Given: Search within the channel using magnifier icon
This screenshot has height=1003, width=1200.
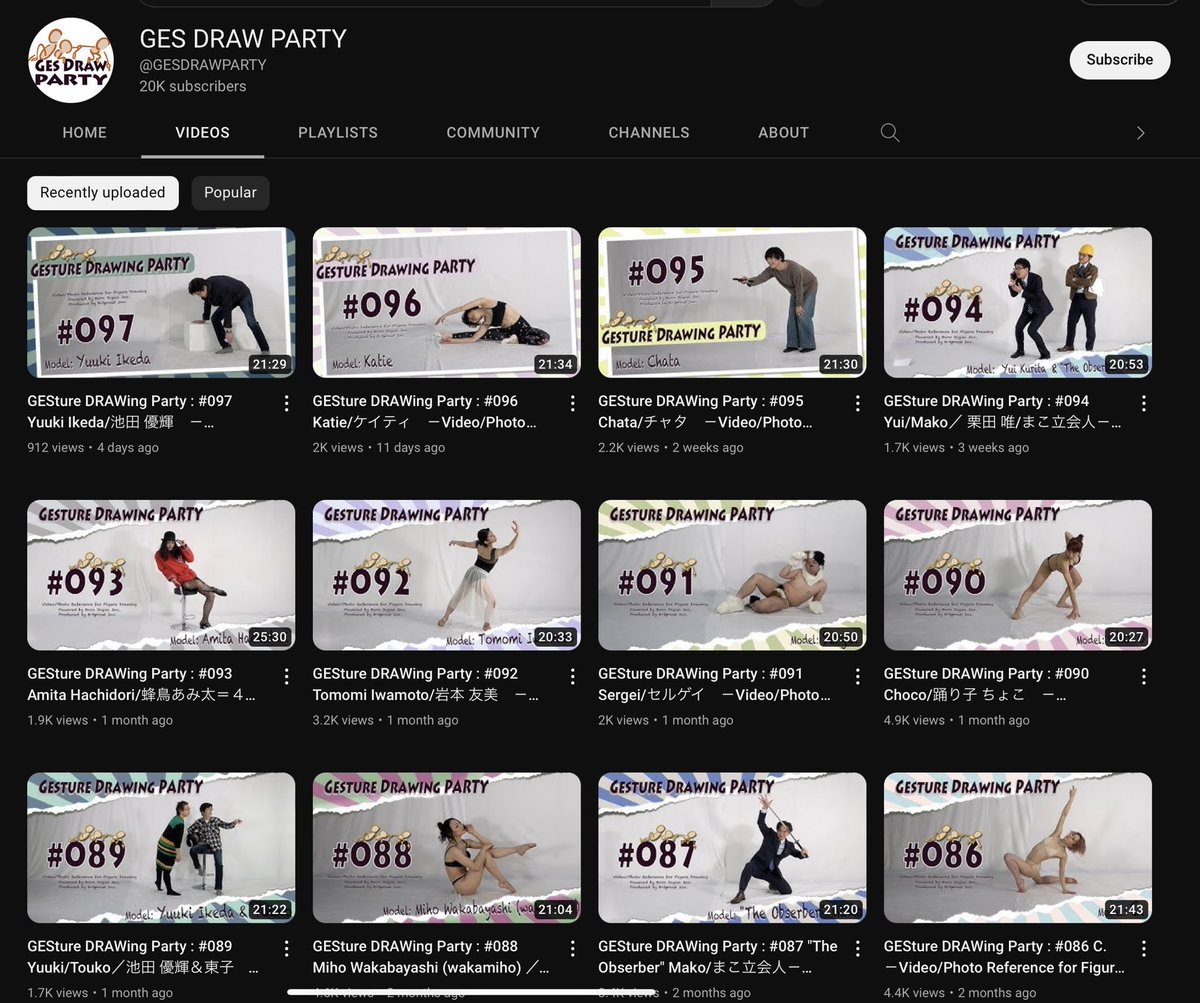Looking at the screenshot, I should (890, 133).
